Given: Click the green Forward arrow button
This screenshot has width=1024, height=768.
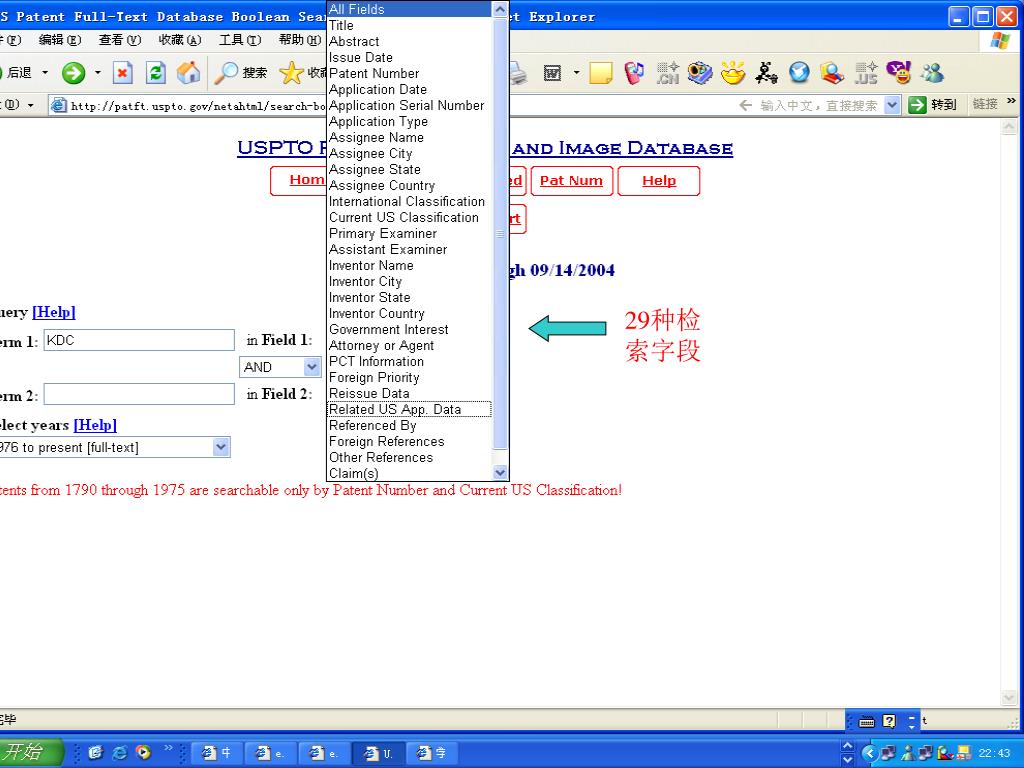Looking at the screenshot, I should [x=73, y=72].
